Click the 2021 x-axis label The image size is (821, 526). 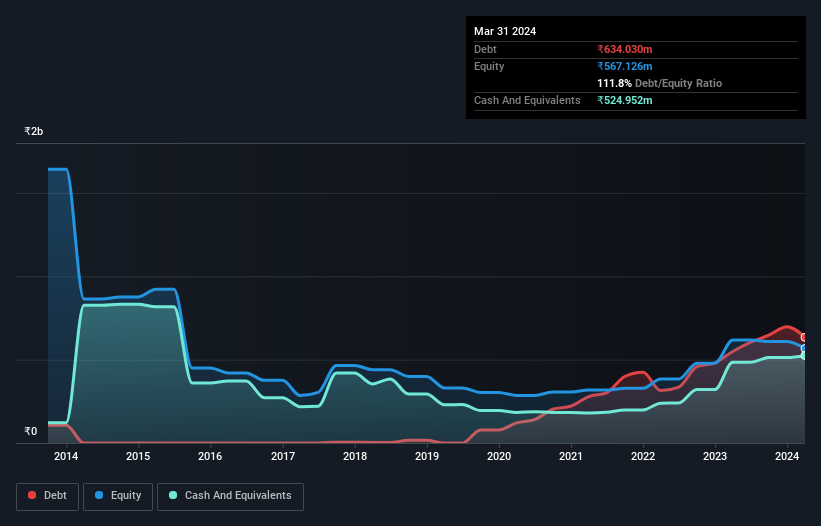[x=571, y=456]
